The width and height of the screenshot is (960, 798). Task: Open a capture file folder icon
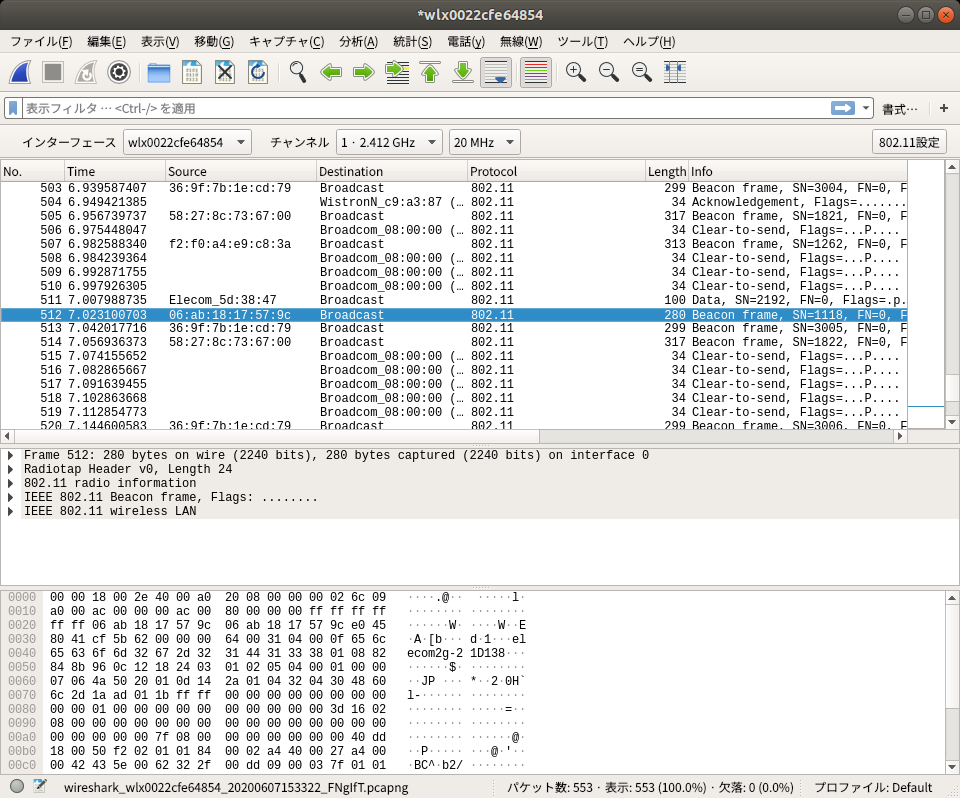[159, 72]
